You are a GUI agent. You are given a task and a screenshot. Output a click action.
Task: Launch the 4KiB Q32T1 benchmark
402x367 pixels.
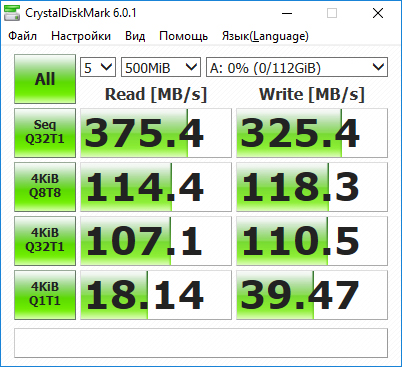(45, 241)
